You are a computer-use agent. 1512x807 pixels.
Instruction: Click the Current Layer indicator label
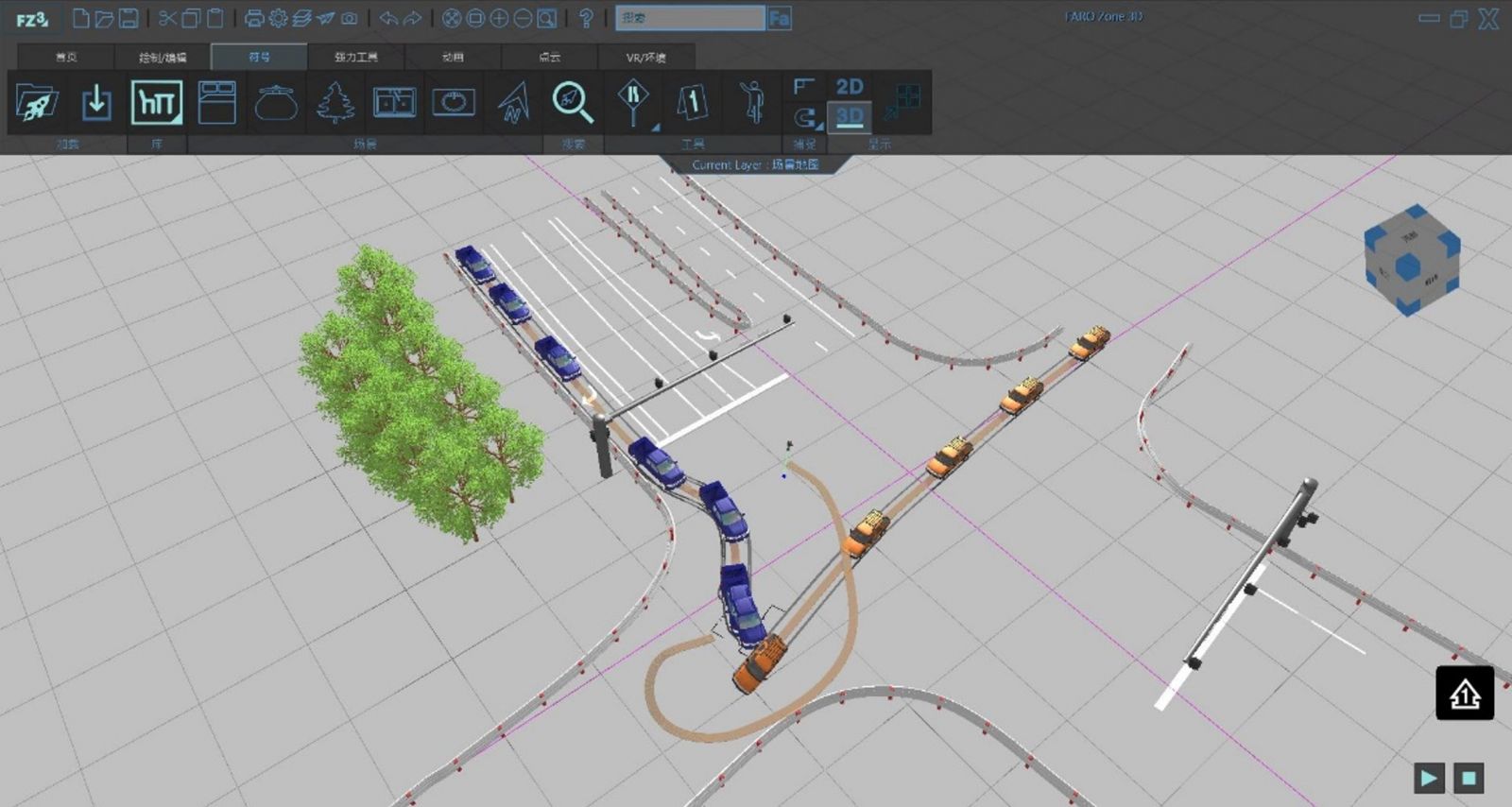pos(755,164)
